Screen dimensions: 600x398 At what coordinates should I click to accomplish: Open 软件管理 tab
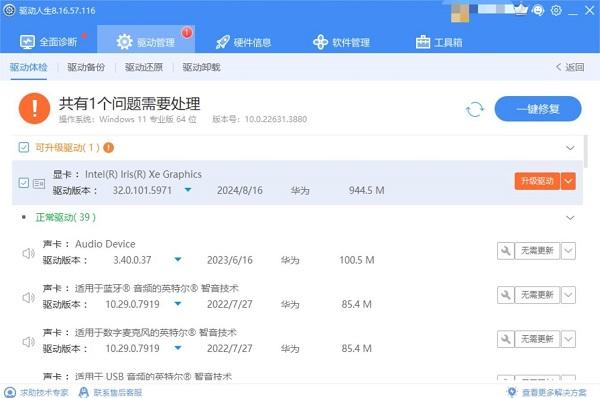(341, 42)
